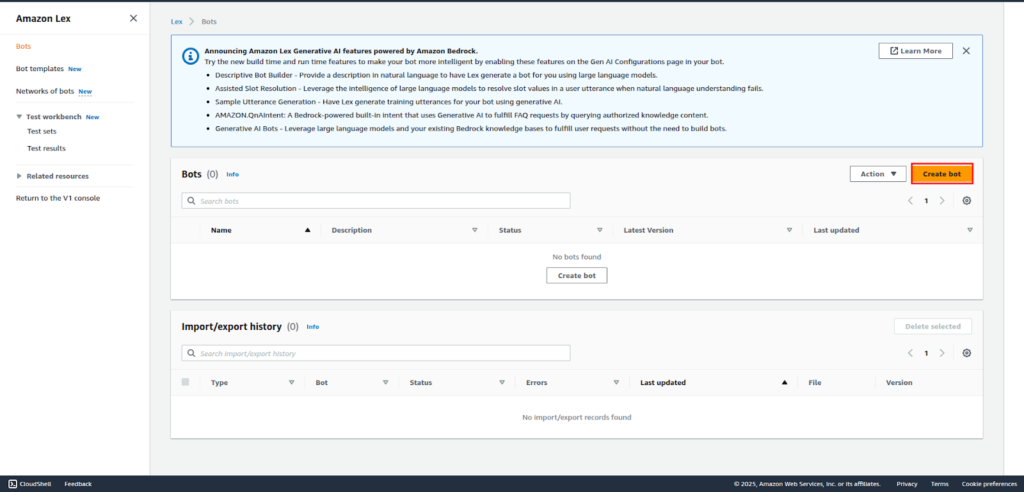Open the Action dropdown

(x=878, y=174)
